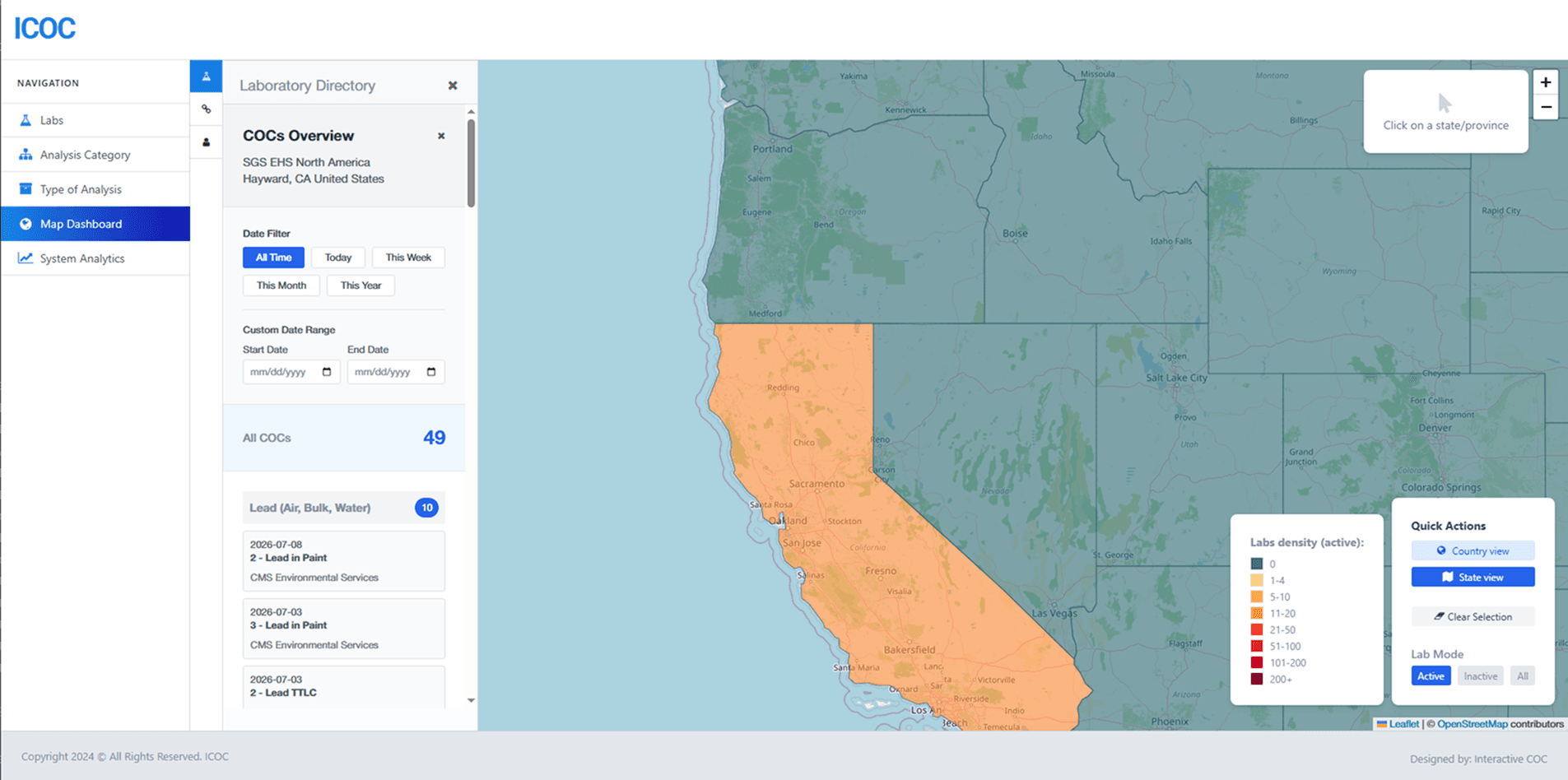Click the ICOC logo

click(x=44, y=29)
